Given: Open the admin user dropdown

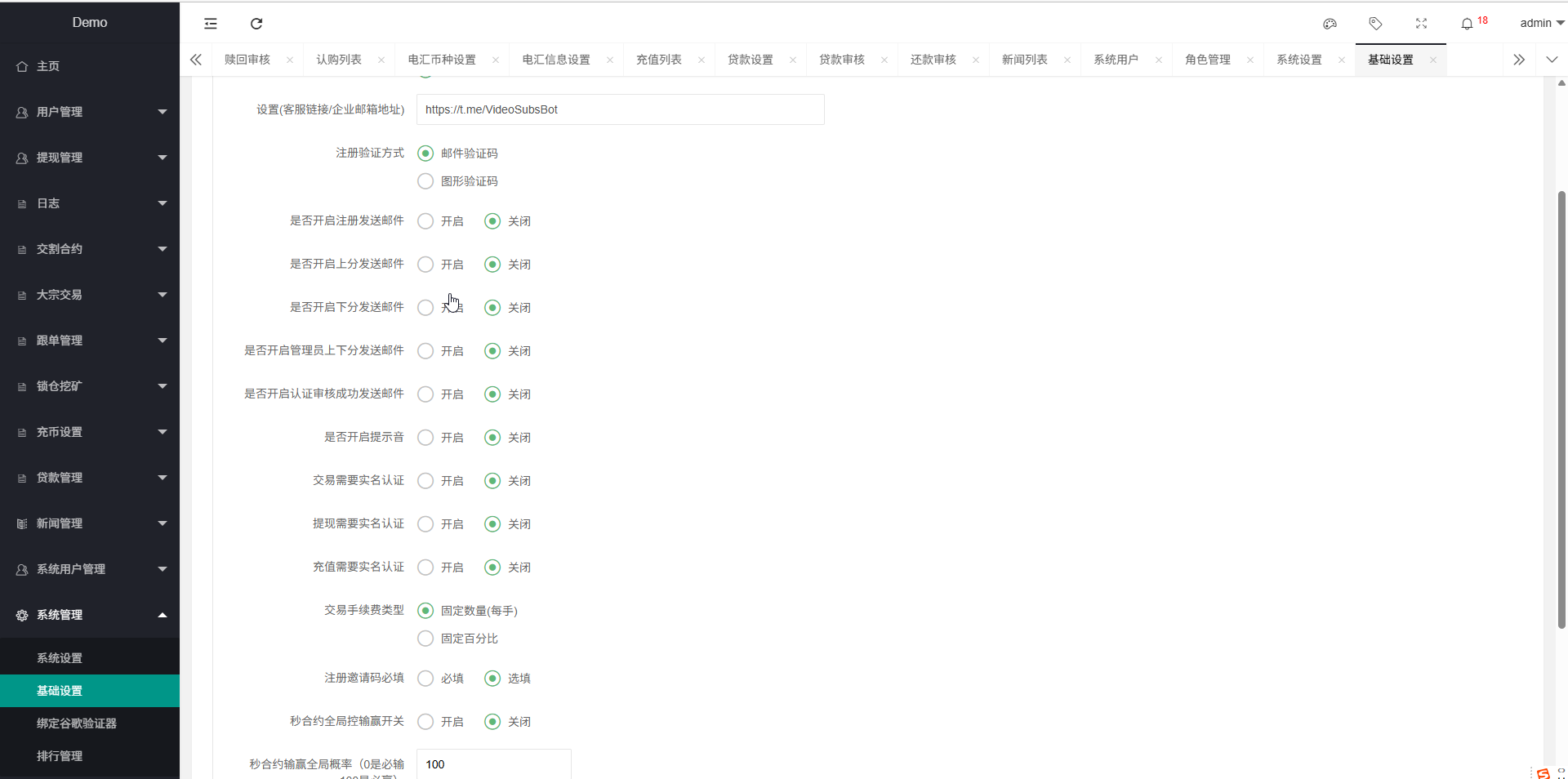Looking at the screenshot, I should (1540, 23).
